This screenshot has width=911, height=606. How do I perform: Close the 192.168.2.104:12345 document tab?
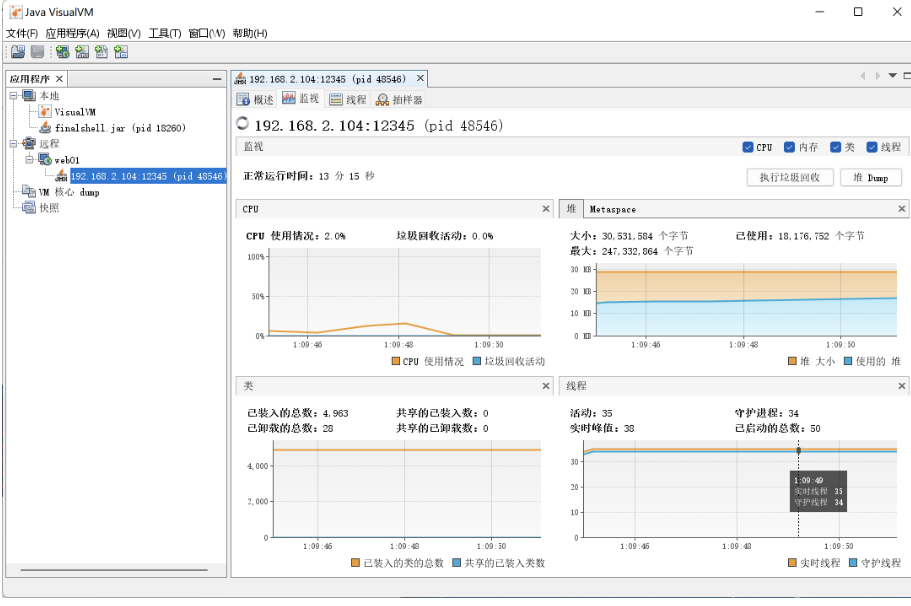click(x=420, y=78)
